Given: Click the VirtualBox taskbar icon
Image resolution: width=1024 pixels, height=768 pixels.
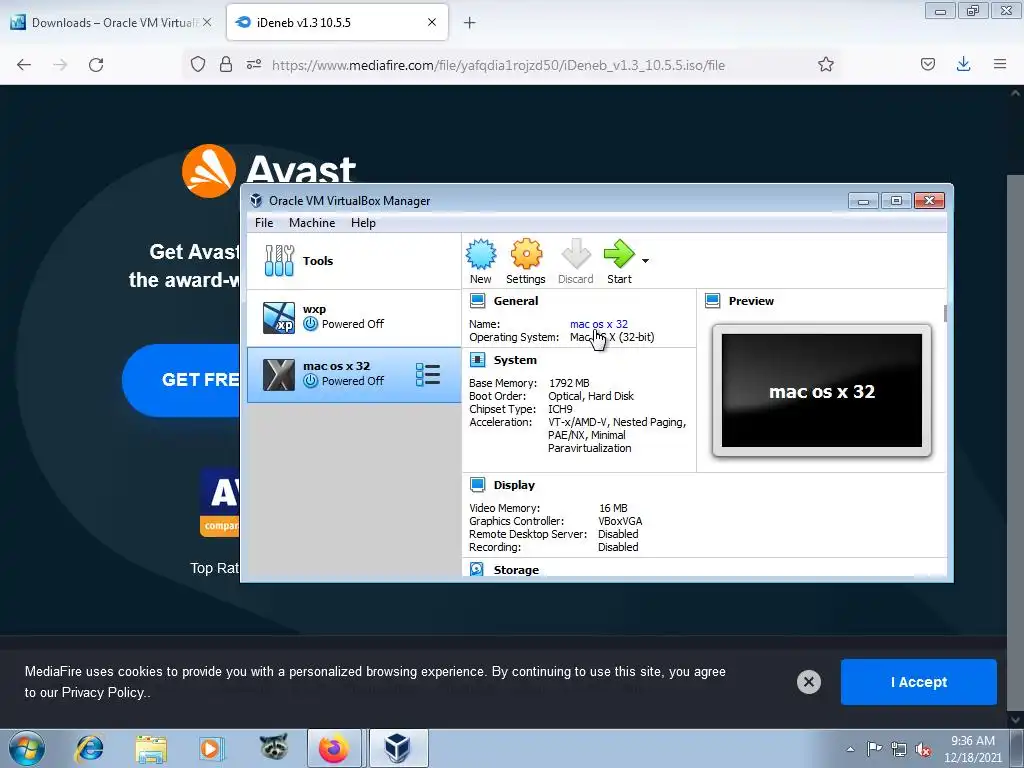Looking at the screenshot, I should [x=398, y=748].
